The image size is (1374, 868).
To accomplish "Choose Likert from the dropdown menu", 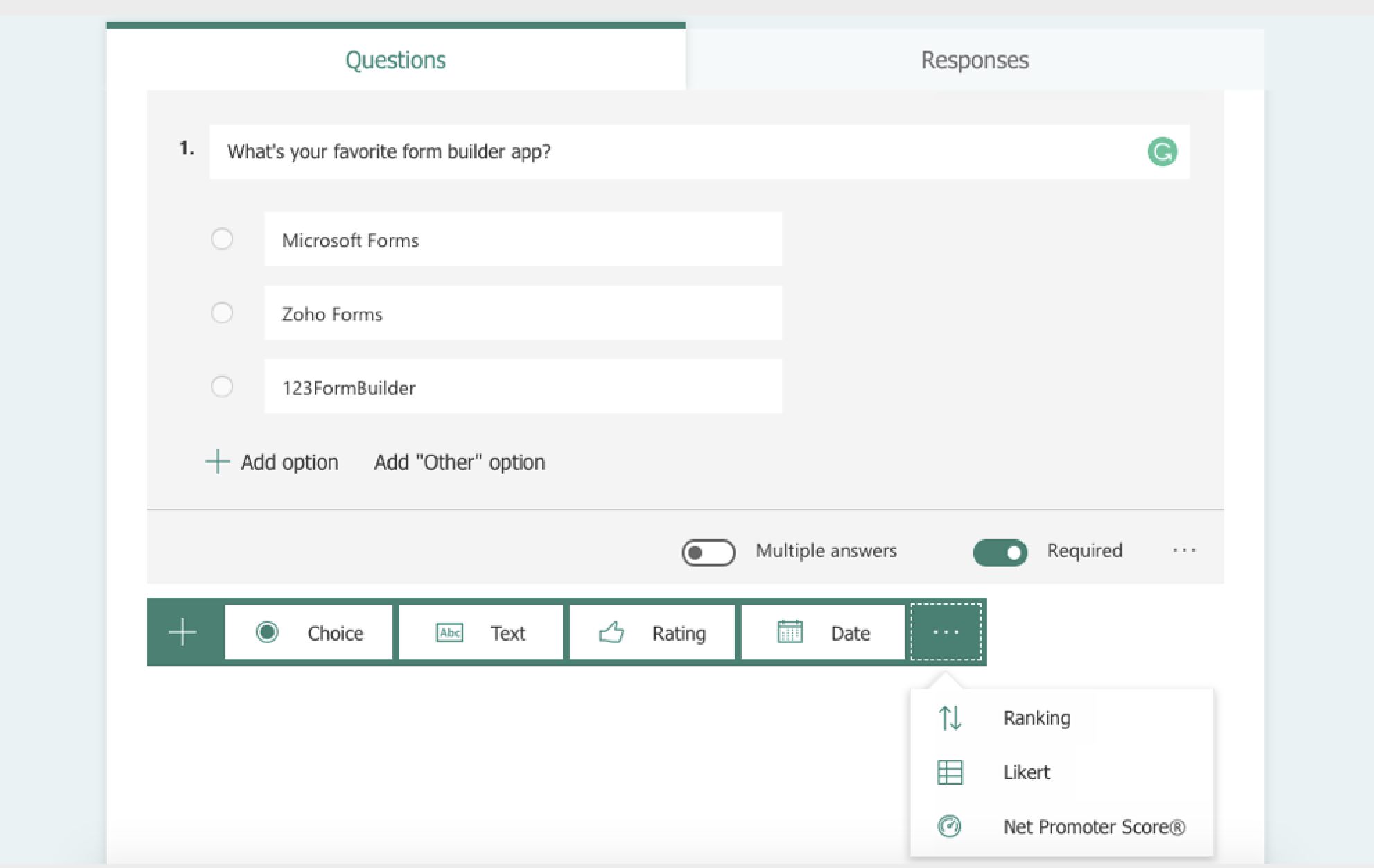I will click(1026, 772).
